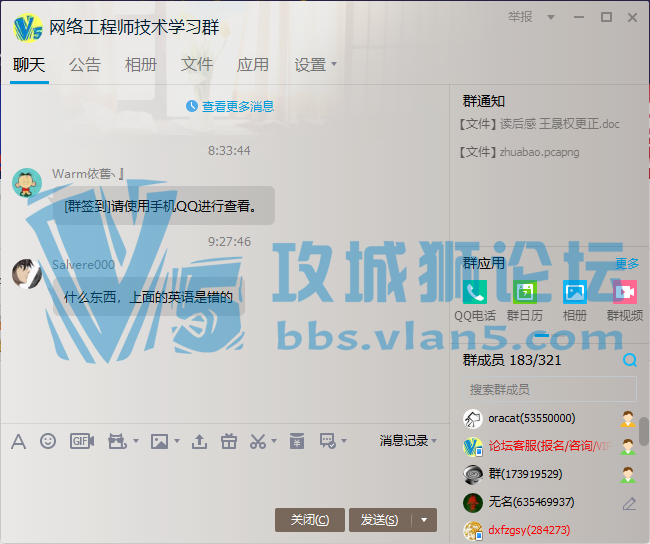
Task: Click the 群成员 183/321 header
Action: (x=512, y=360)
